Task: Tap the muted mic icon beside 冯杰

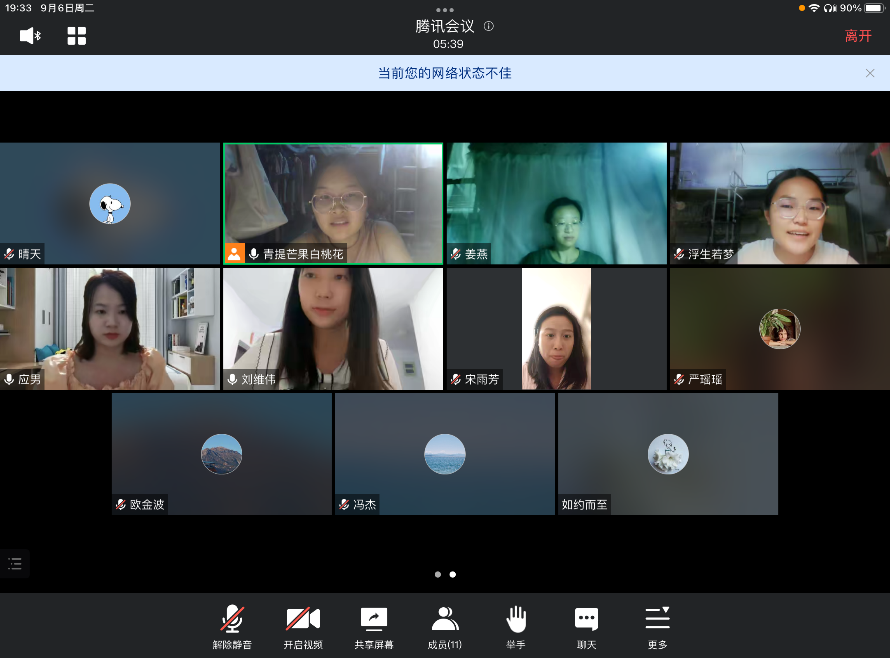Action: [344, 504]
